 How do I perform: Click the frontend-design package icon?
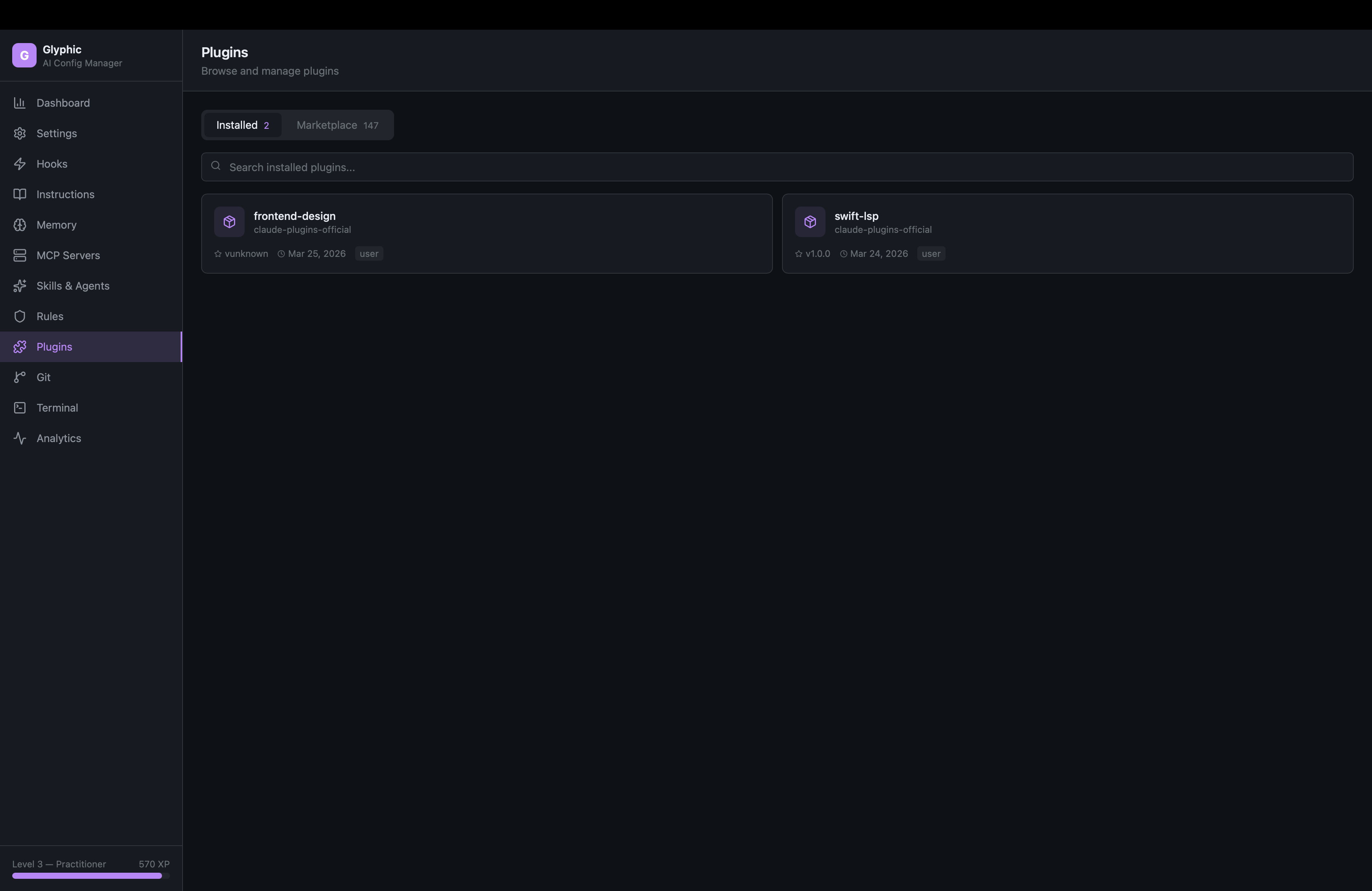pyautogui.click(x=229, y=222)
